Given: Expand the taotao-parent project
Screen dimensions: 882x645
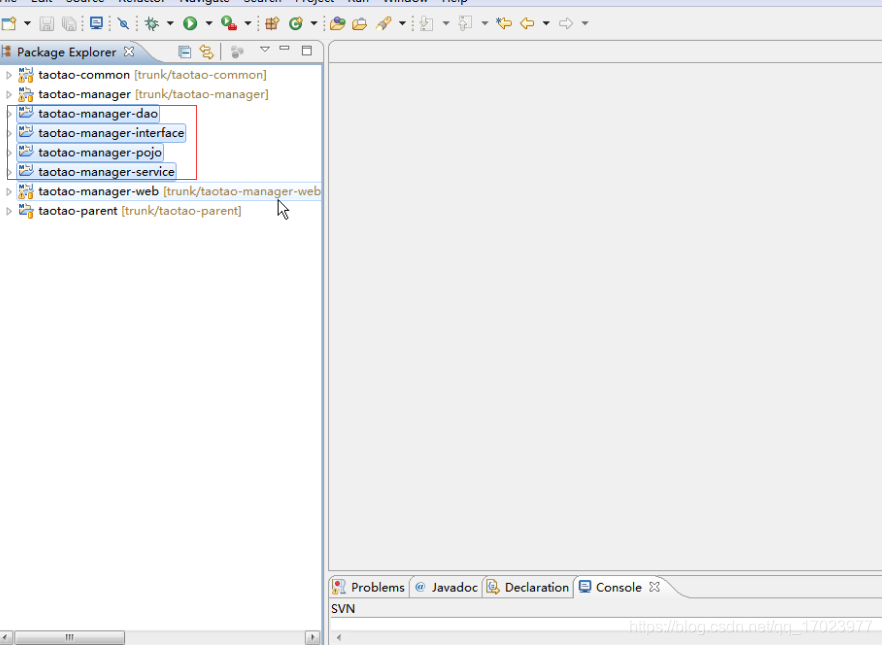Looking at the screenshot, I should click(8, 211).
